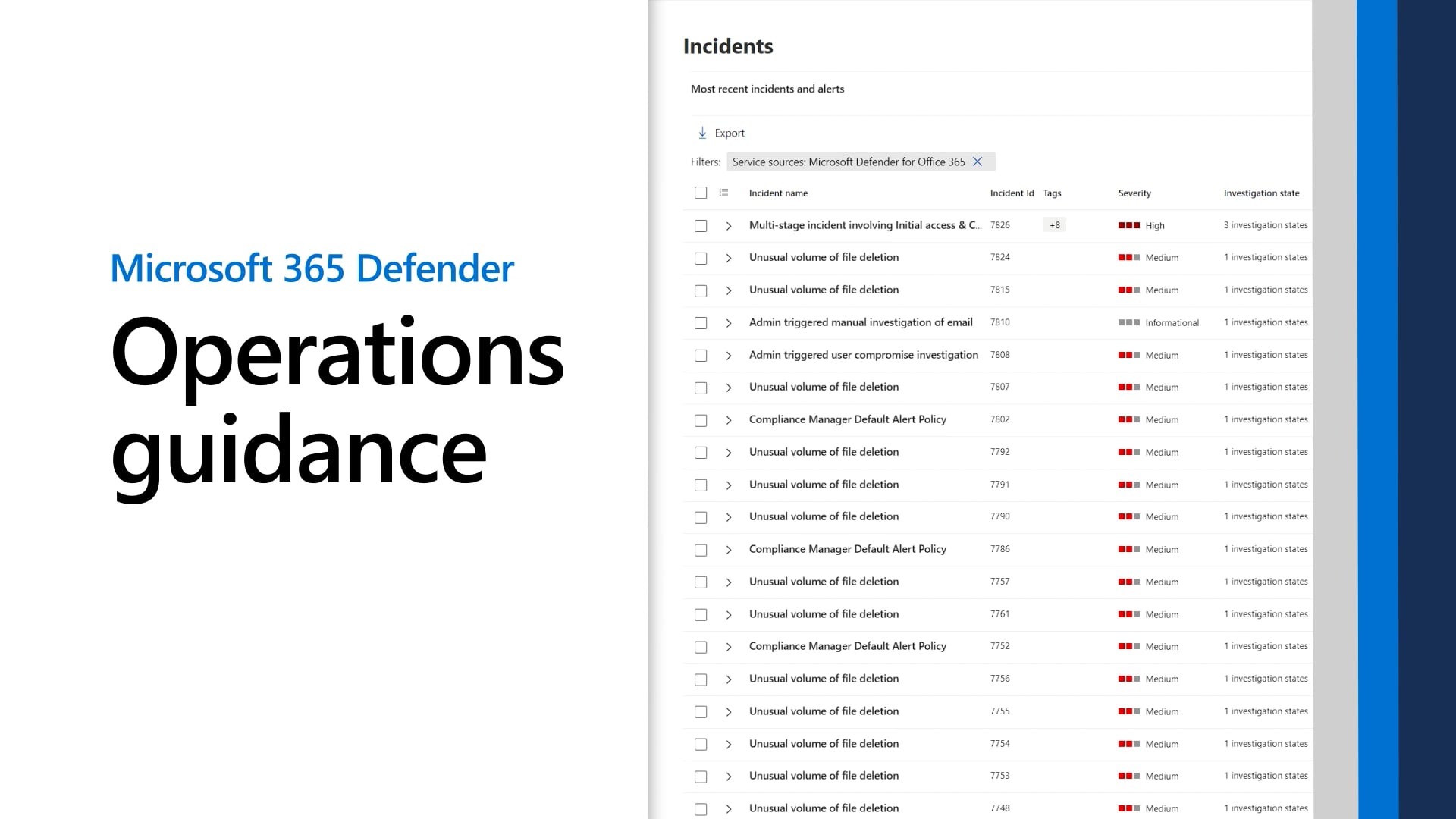Click the Investigation state column header
Image resolution: width=1456 pixels, height=819 pixels.
(1260, 193)
